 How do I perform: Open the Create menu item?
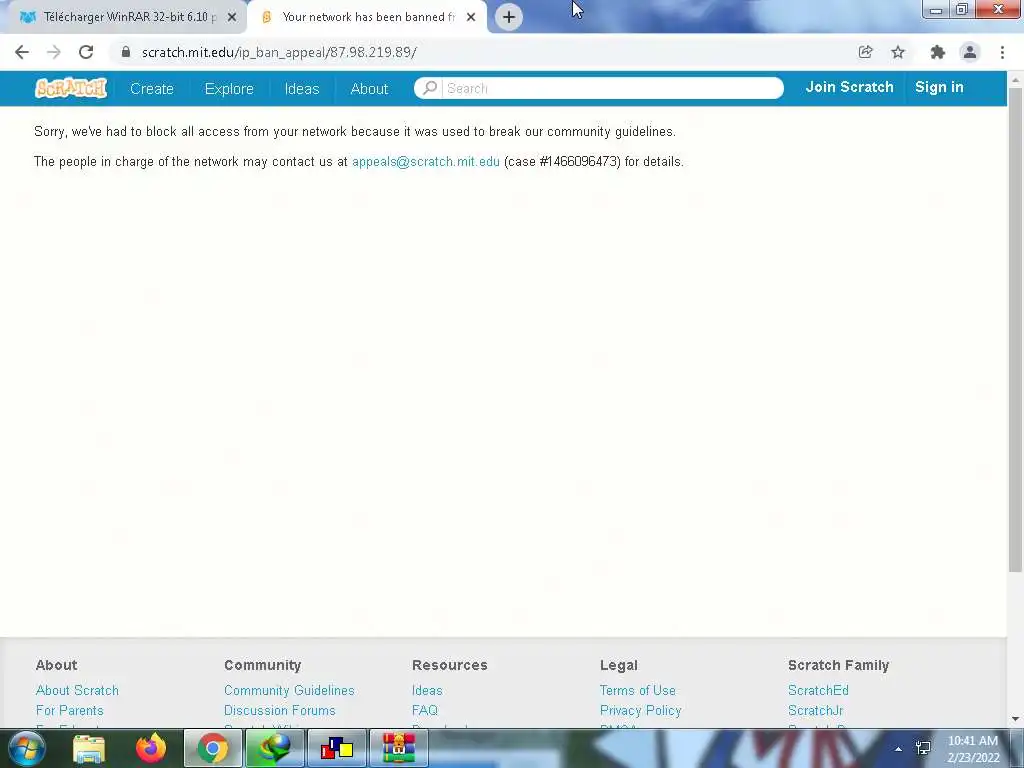point(152,89)
